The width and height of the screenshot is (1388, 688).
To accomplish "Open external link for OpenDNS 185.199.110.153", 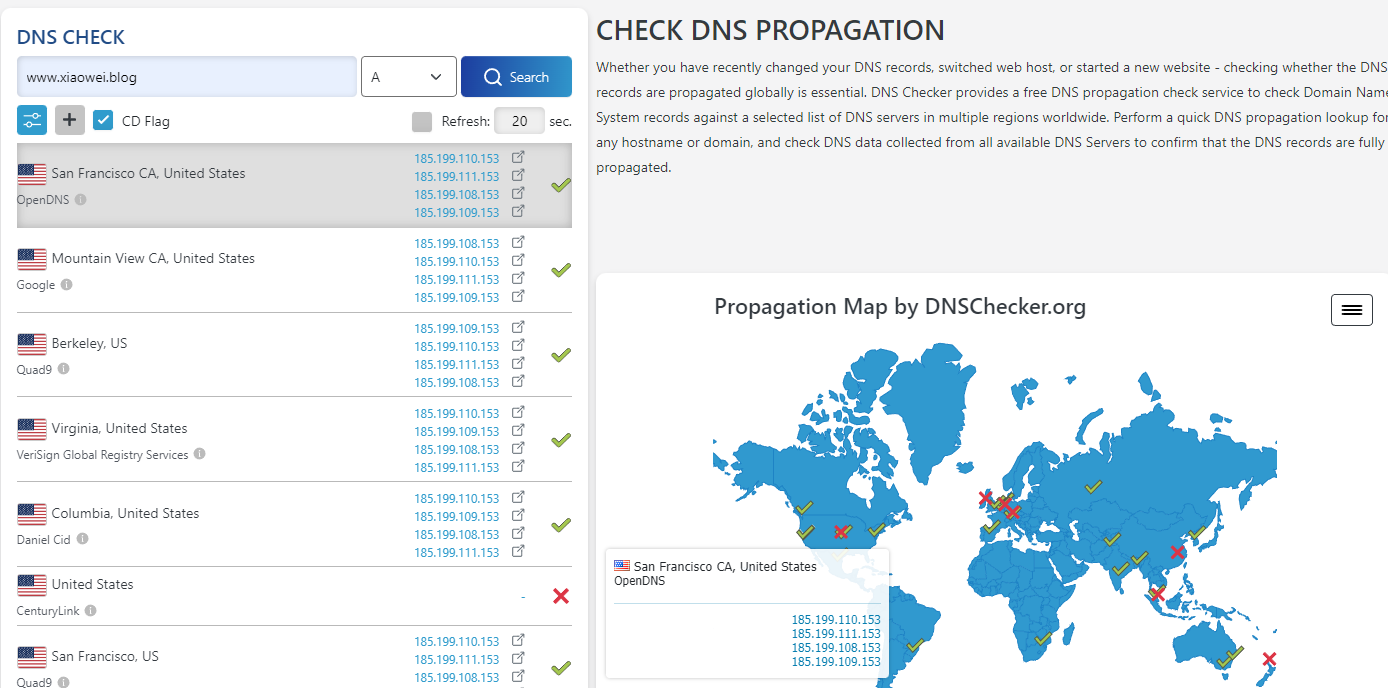I will pos(518,158).
